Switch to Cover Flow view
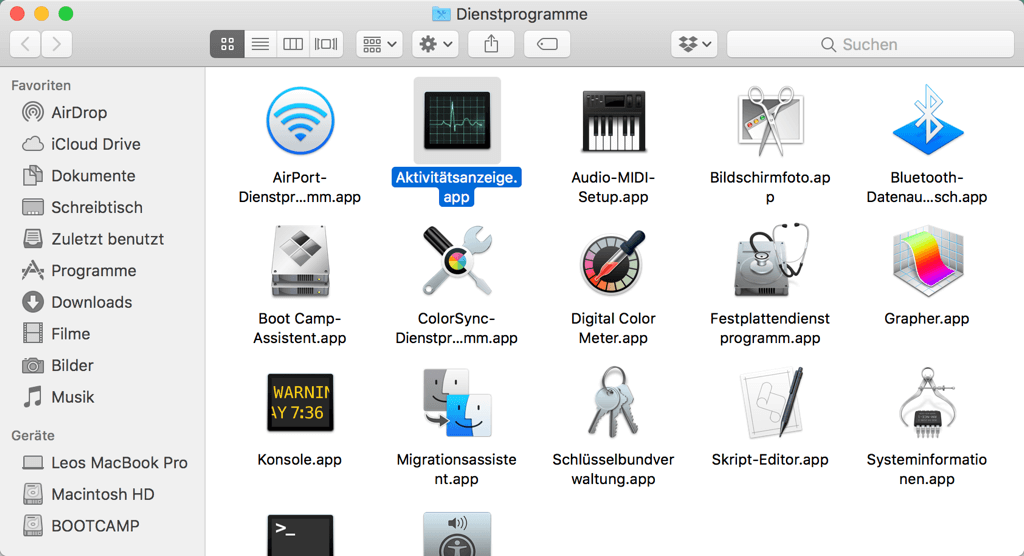This screenshot has width=1024, height=556. coord(326,44)
